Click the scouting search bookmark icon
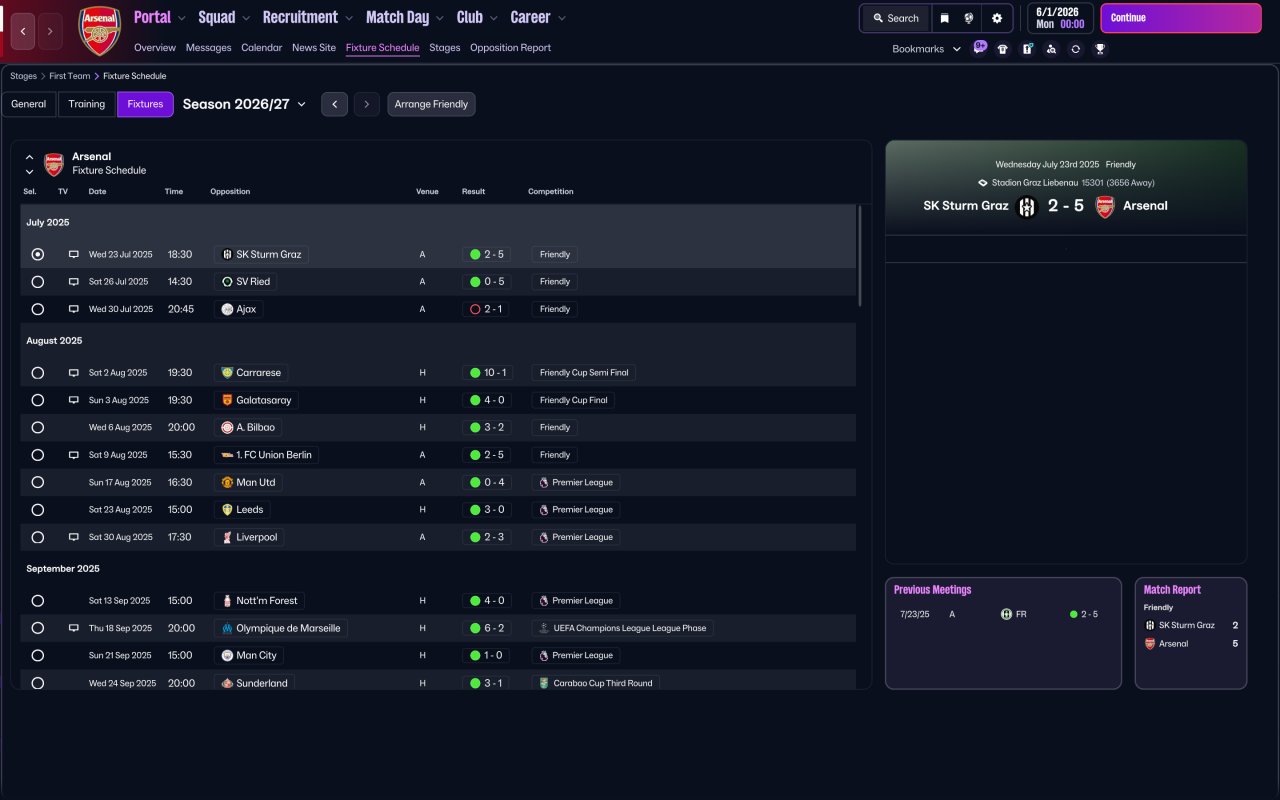 pyautogui.click(x=1051, y=49)
